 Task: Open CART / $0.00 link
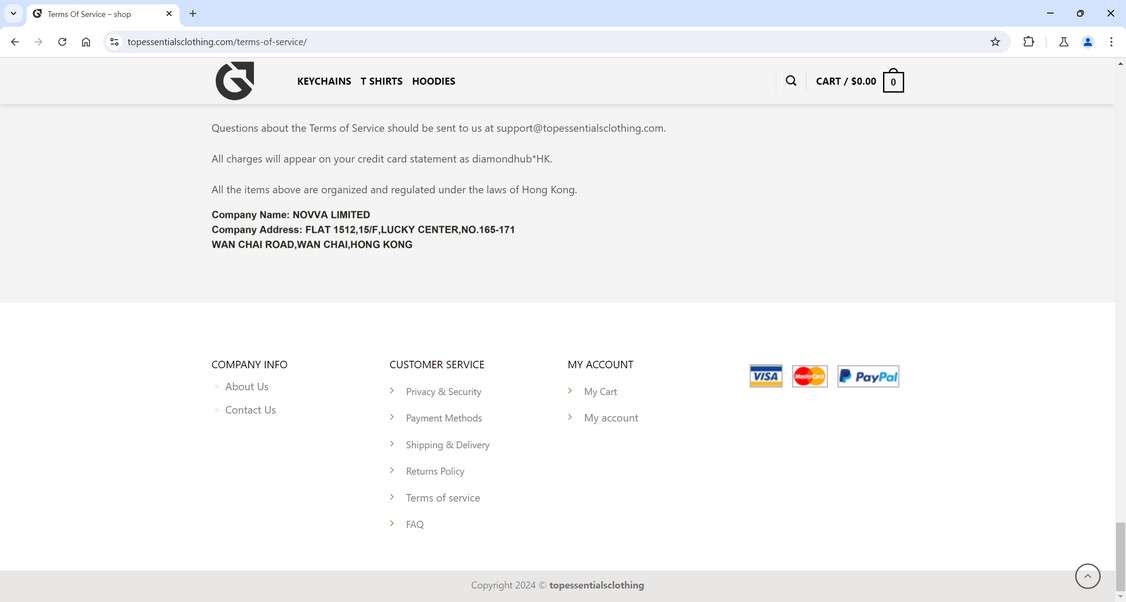846,81
